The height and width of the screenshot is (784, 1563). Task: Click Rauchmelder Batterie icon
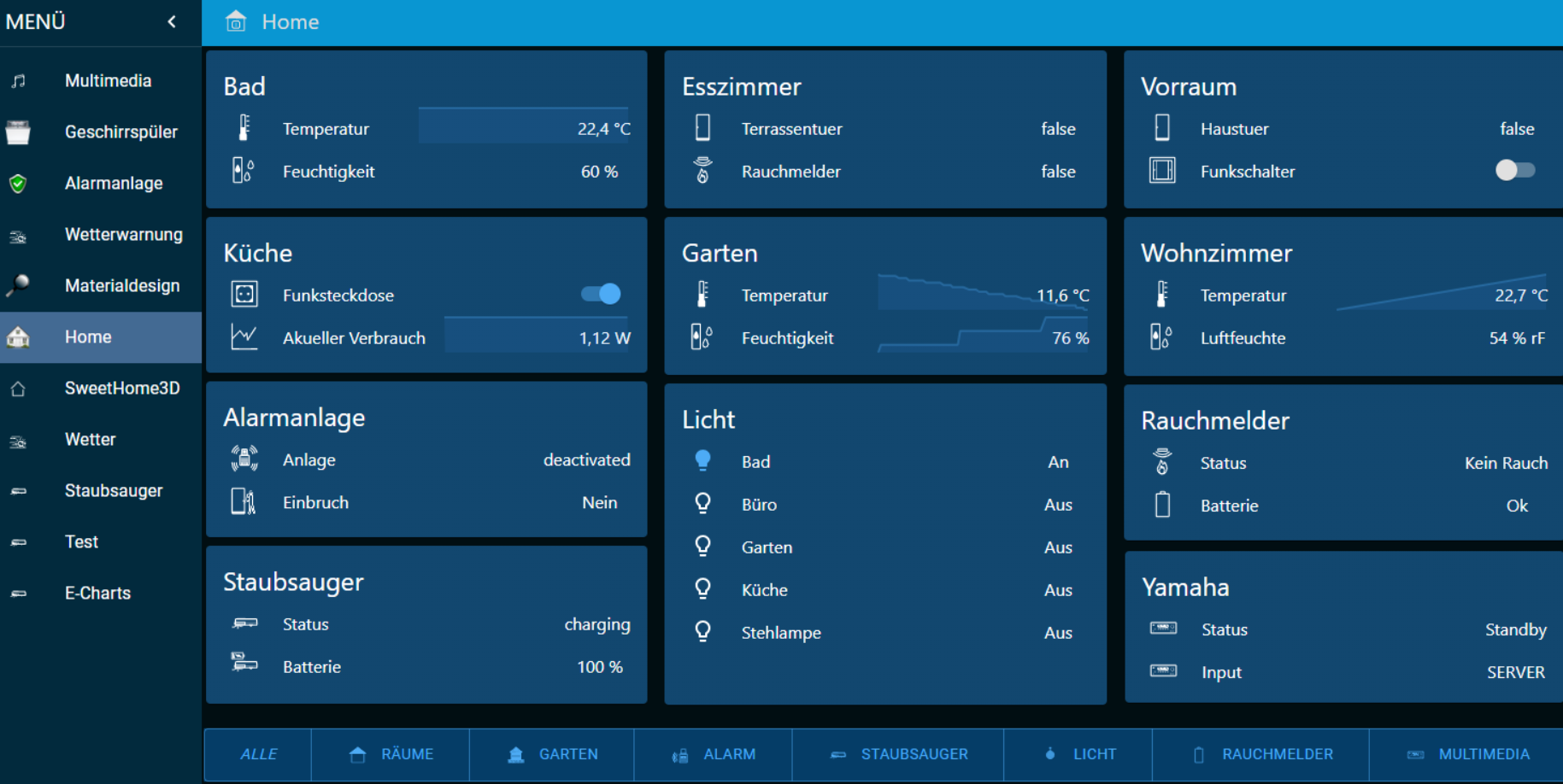tap(1162, 504)
